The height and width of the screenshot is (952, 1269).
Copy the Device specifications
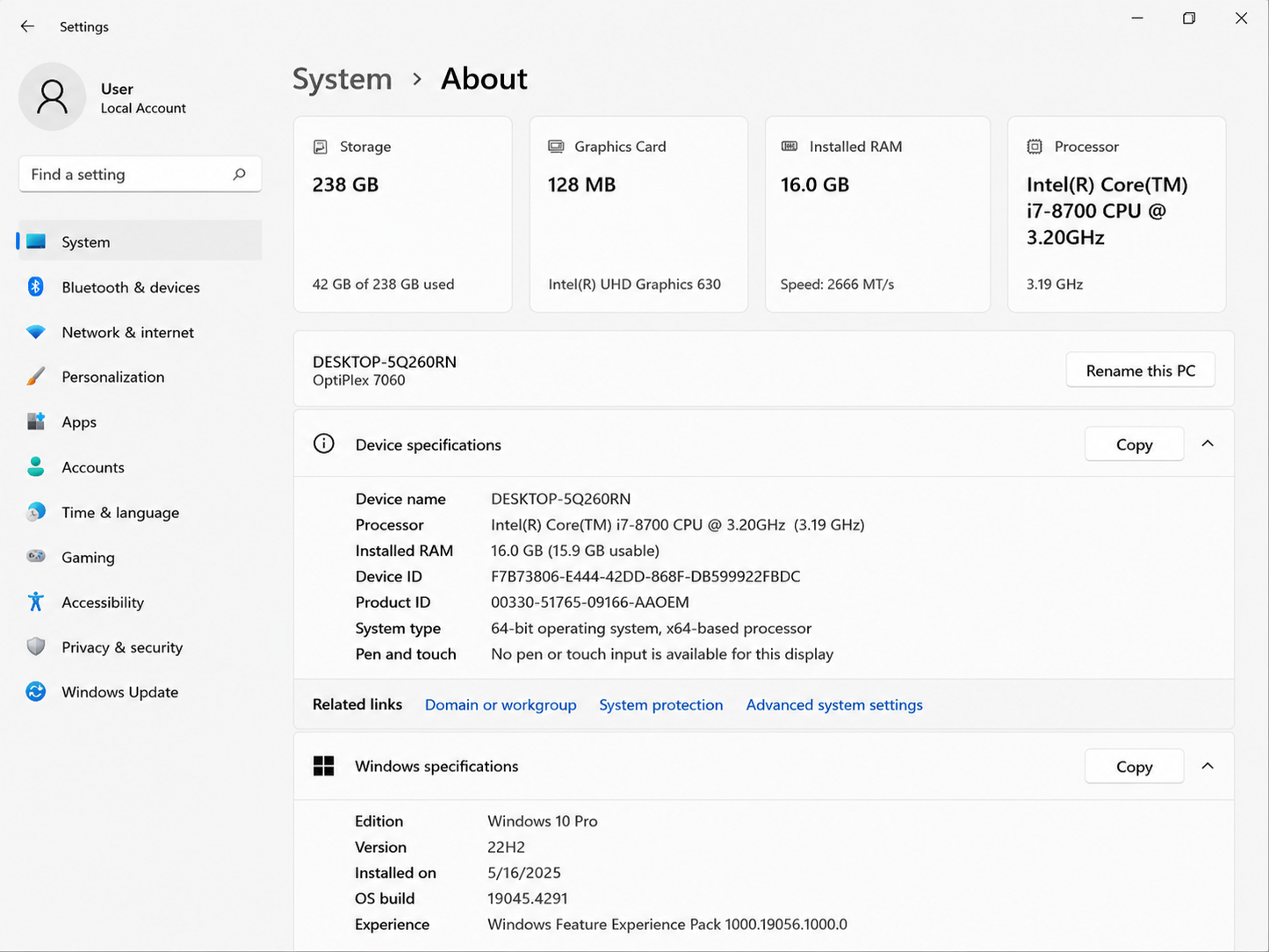pyautogui.click(x=1134, y=444)
